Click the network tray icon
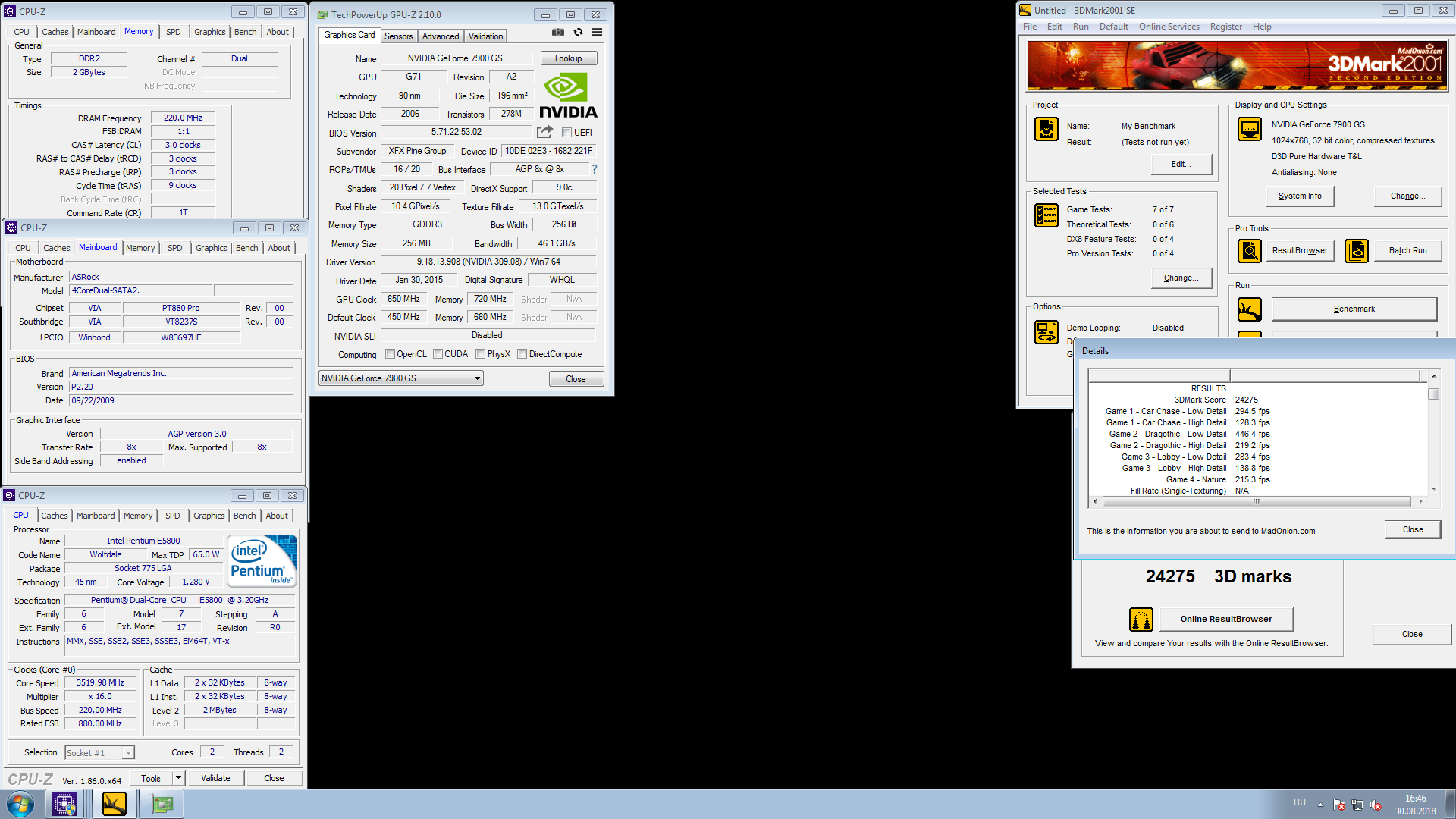The height and width of the screenshot is (819, 1456). 1357,805
